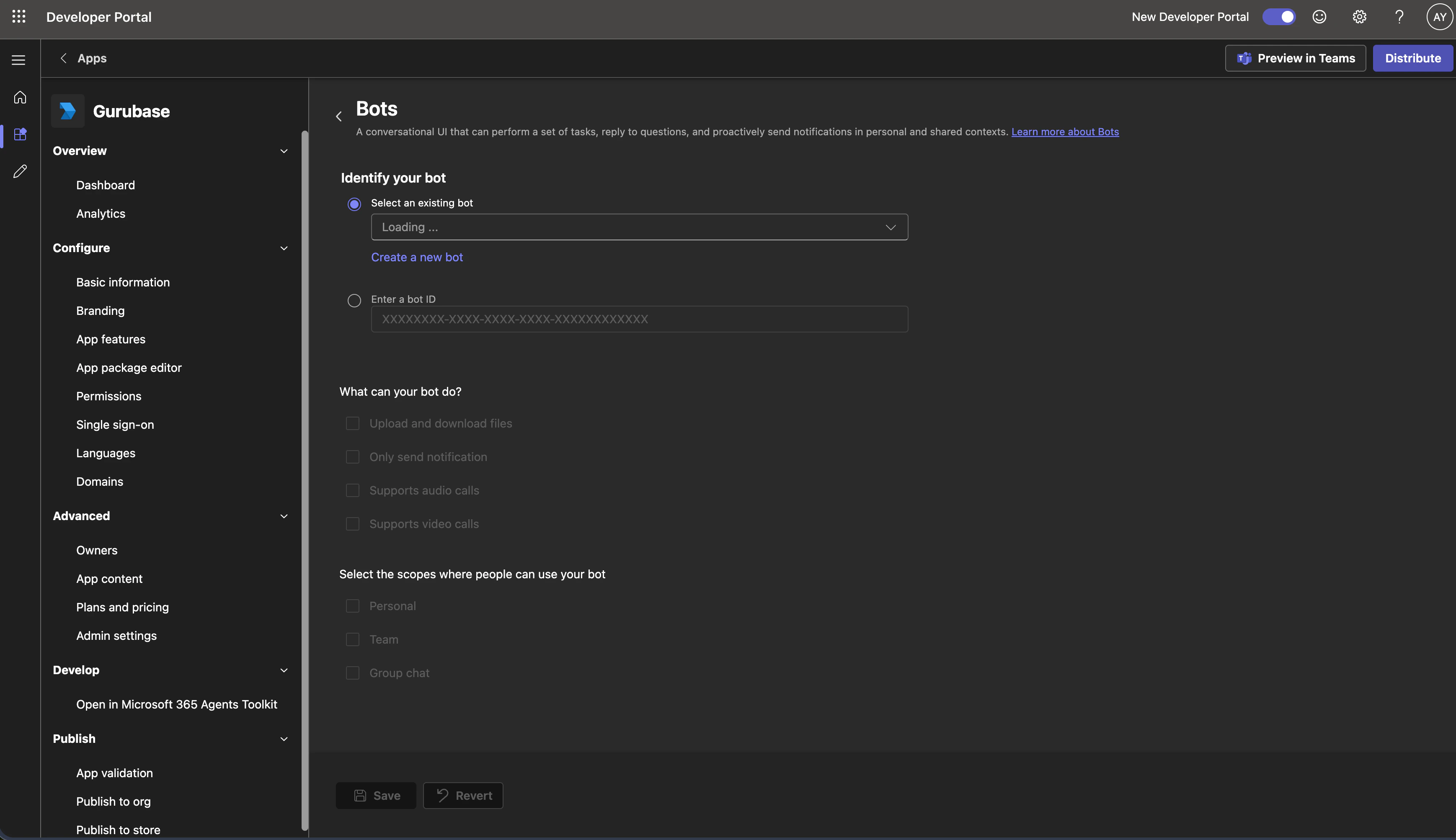Check 'Upload and download files'

point(353,423)
